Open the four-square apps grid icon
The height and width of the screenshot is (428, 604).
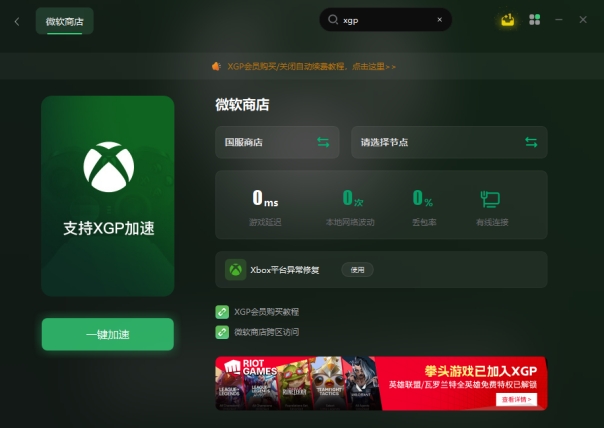tap(535, 20)
